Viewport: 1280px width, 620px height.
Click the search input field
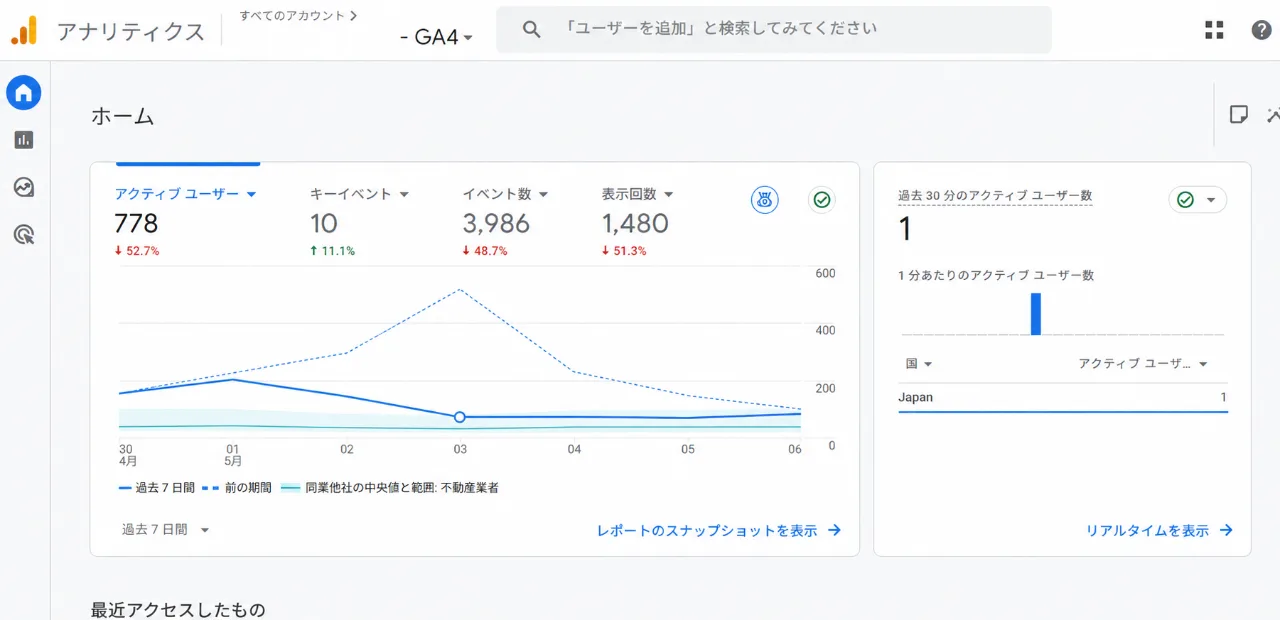point(774,30)
